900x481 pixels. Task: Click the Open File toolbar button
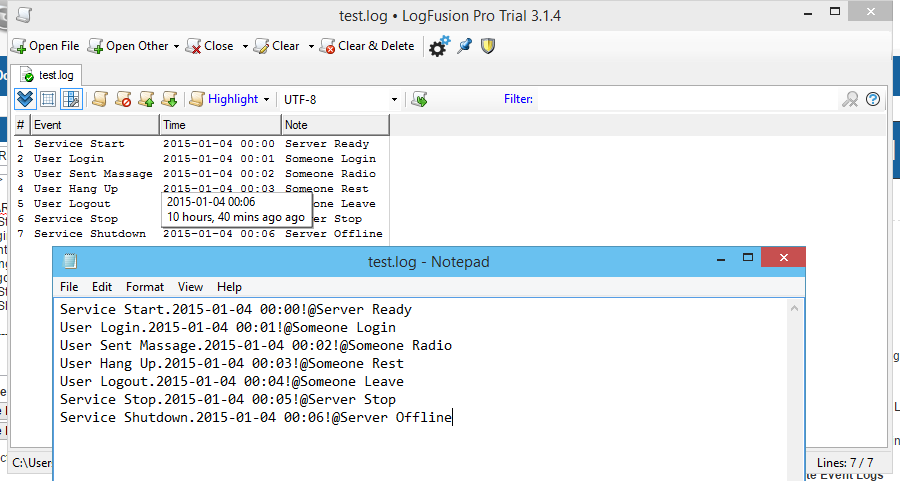(x=45, y=46)
